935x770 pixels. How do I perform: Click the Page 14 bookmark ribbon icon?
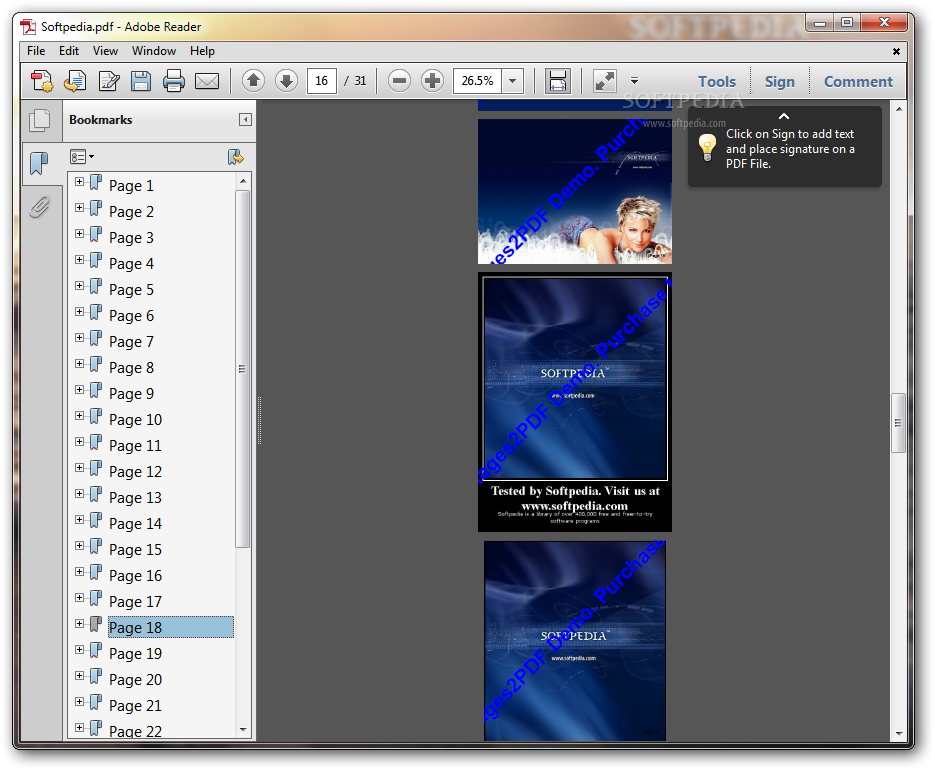click(96, 521)
